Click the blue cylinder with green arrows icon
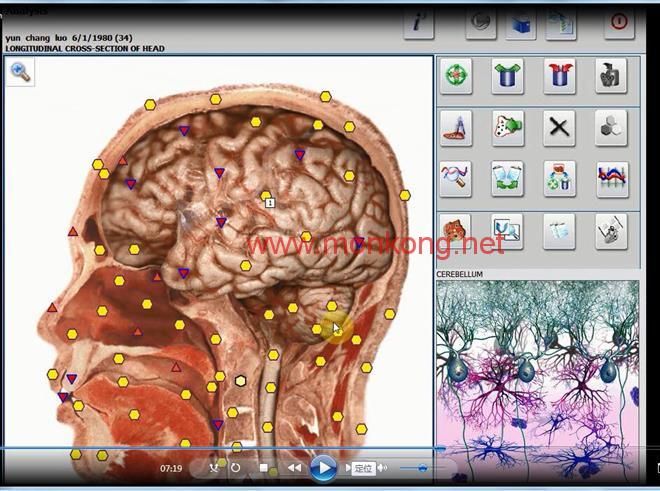Image resolution: width=660 pixels, height=491 pixels. (508, 76)
